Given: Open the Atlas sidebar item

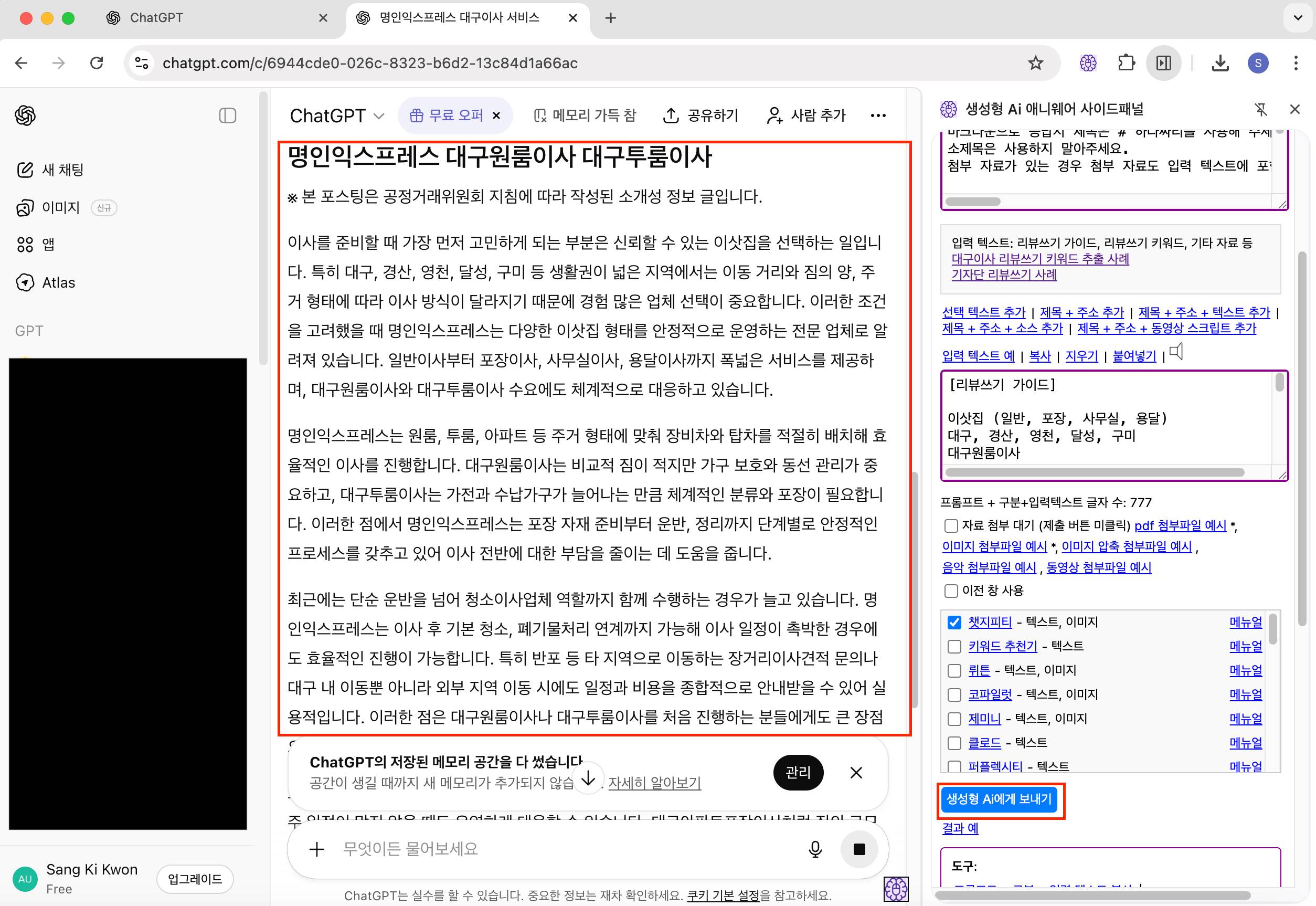Looking at the screenshot, I should (58, 283).
